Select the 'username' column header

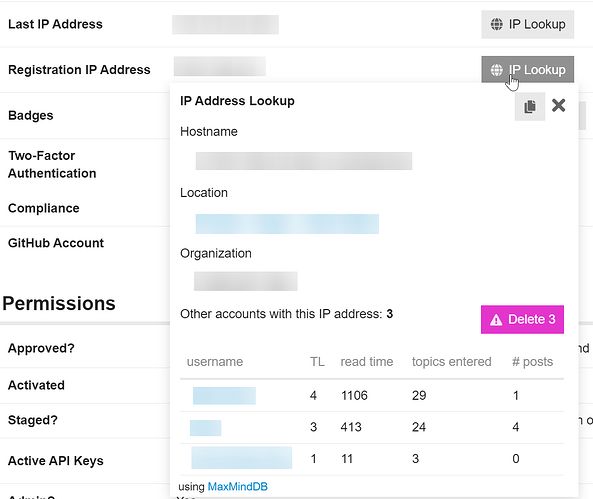pyautogui.click(x=215, y=362)
